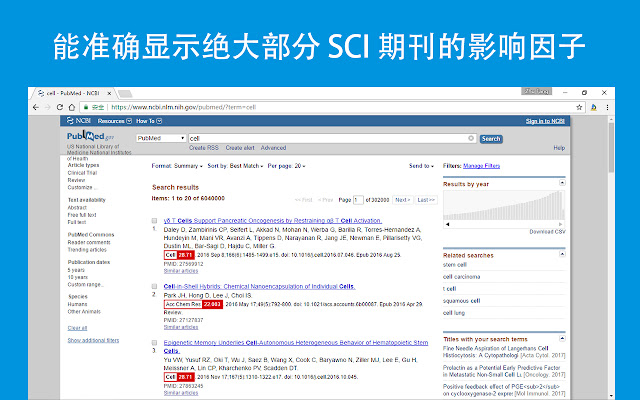Click the Cell 28.71 impact factor badge of result 3
This screenshot has width=640, height=400.
(179, 377)
